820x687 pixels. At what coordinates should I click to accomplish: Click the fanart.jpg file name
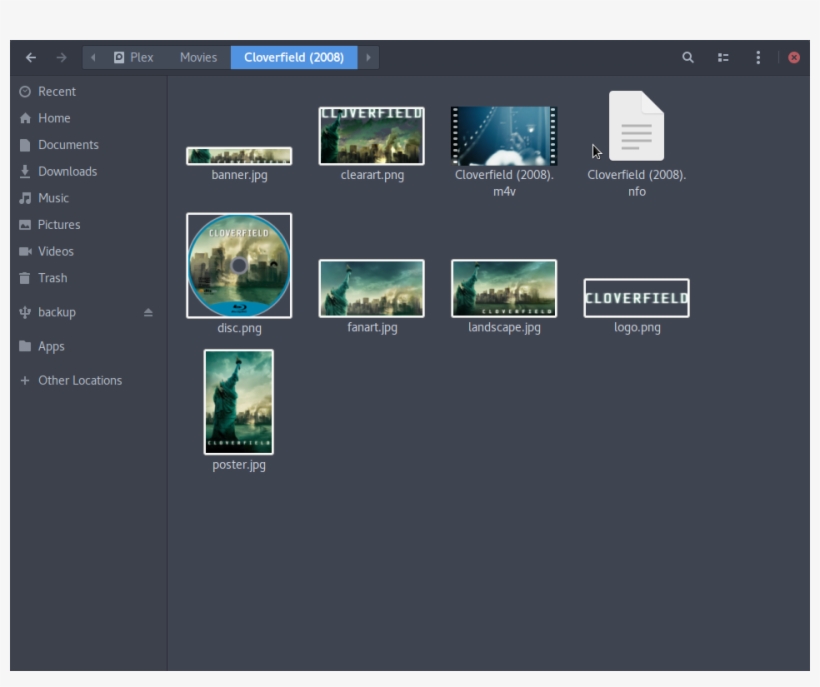372,328
